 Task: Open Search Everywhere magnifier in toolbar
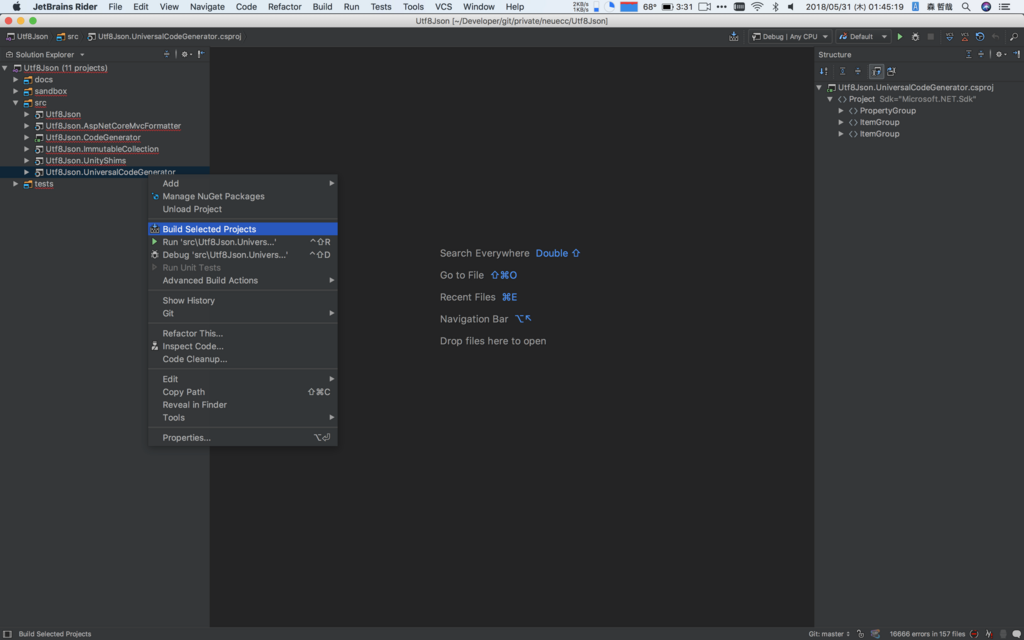pyautogui.click(x=1014, y=37)
